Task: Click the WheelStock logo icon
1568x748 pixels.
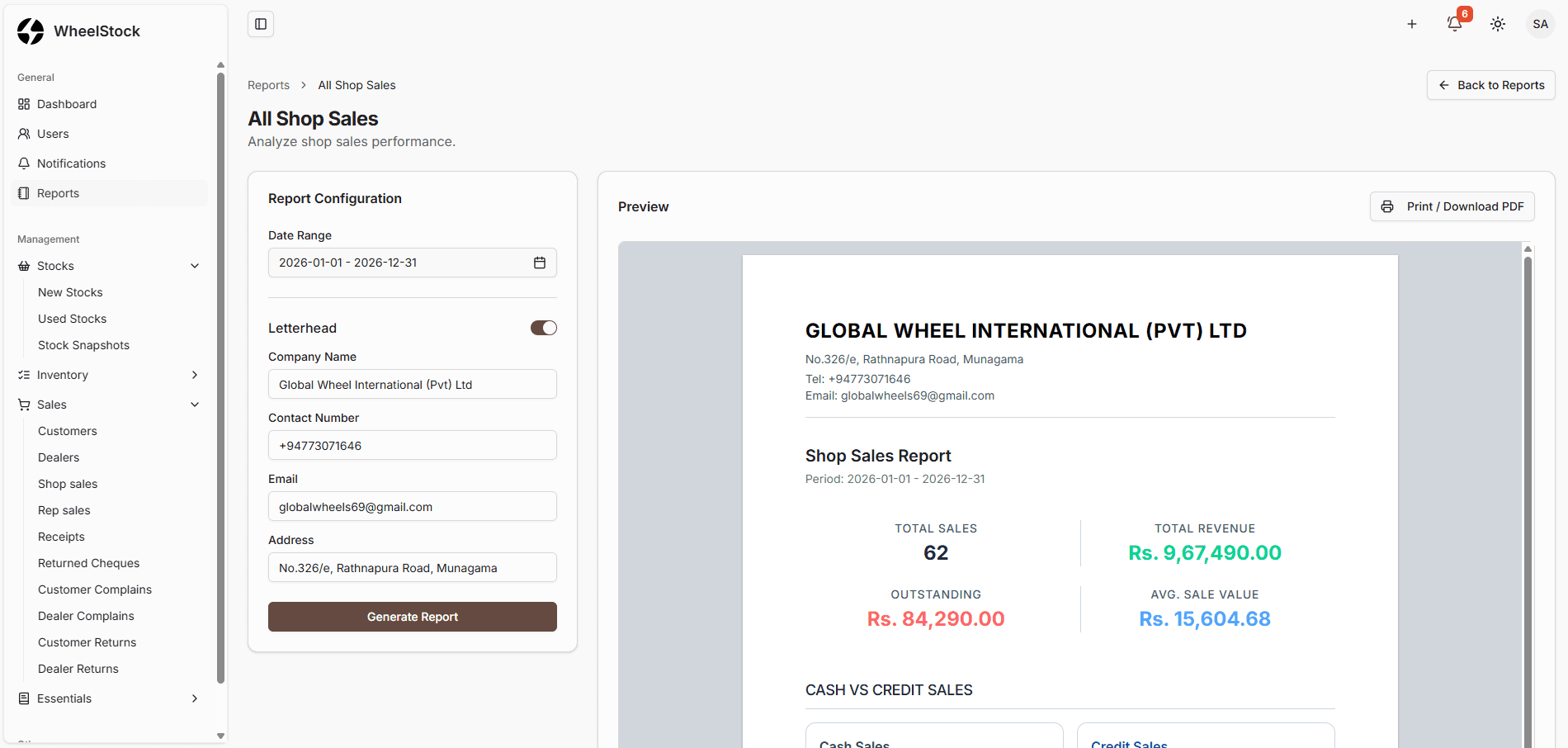Action: click(x=31, y=31)
